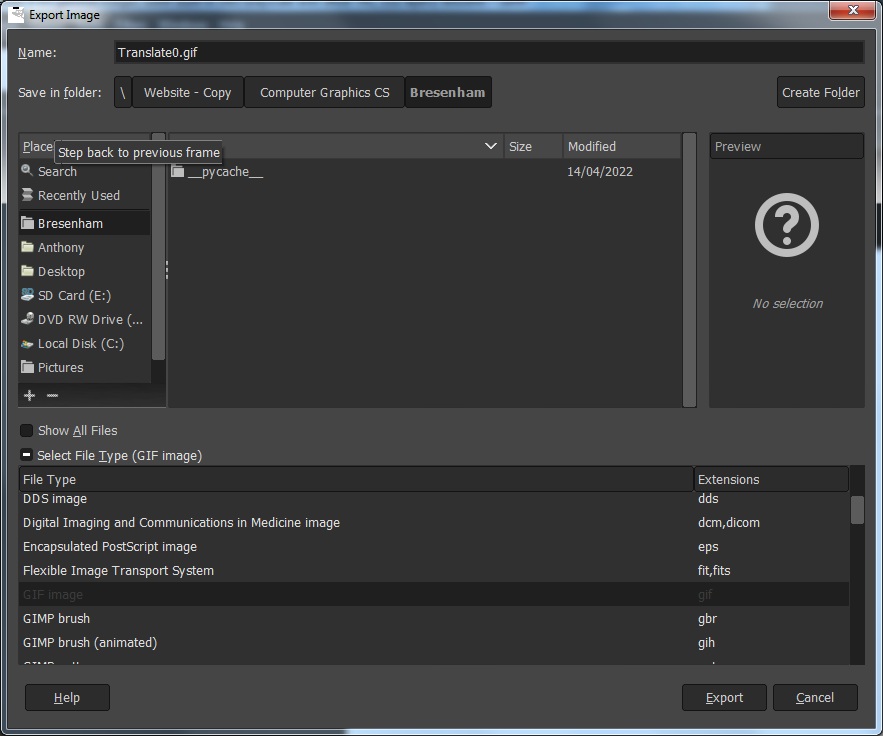Click the GIMP icon in title bar

[x=17, y=14]
